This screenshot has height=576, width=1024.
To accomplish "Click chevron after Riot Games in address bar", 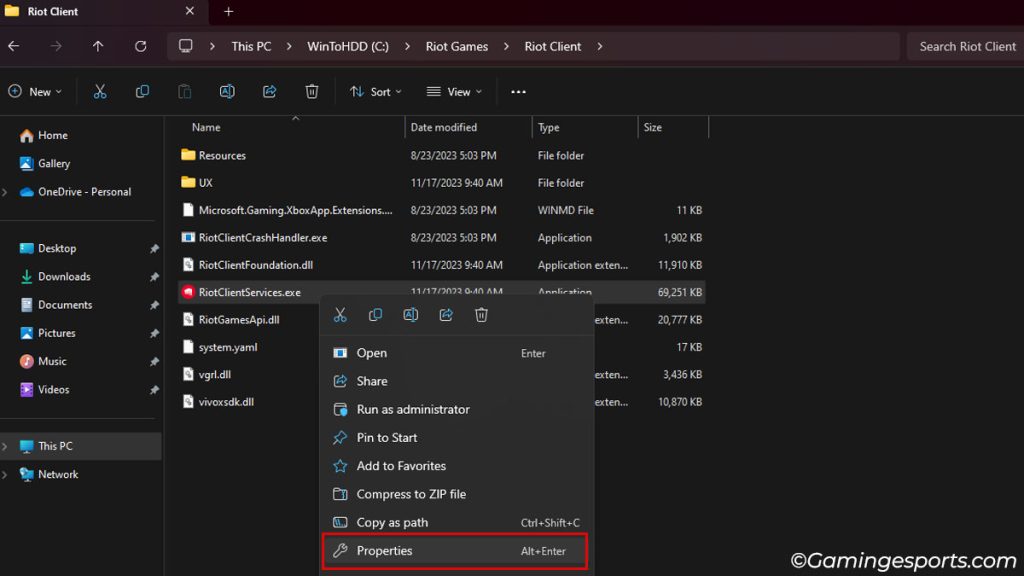I will [506, 46].
